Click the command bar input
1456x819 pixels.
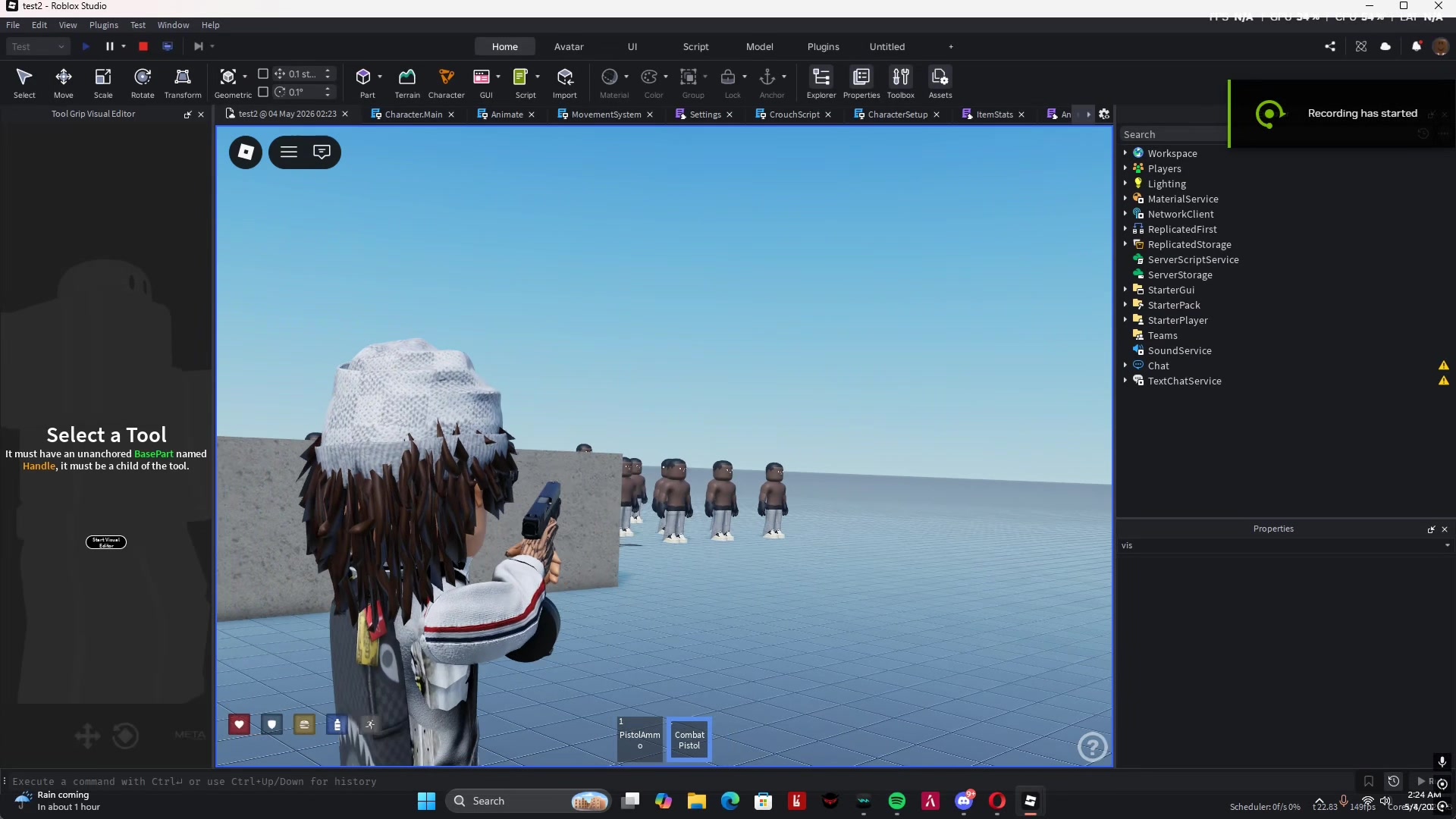(x=675, y=781)
